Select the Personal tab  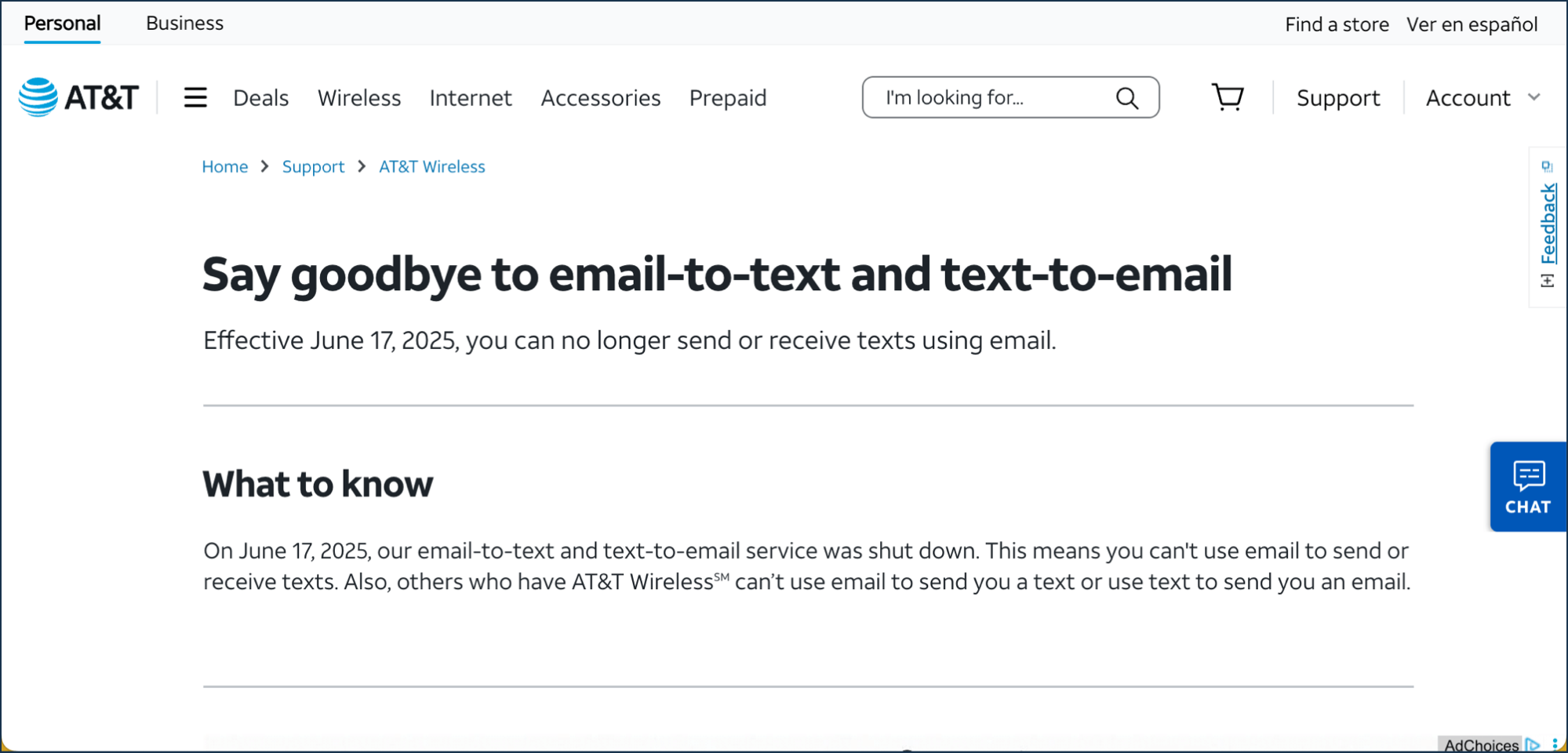point(62,24)
